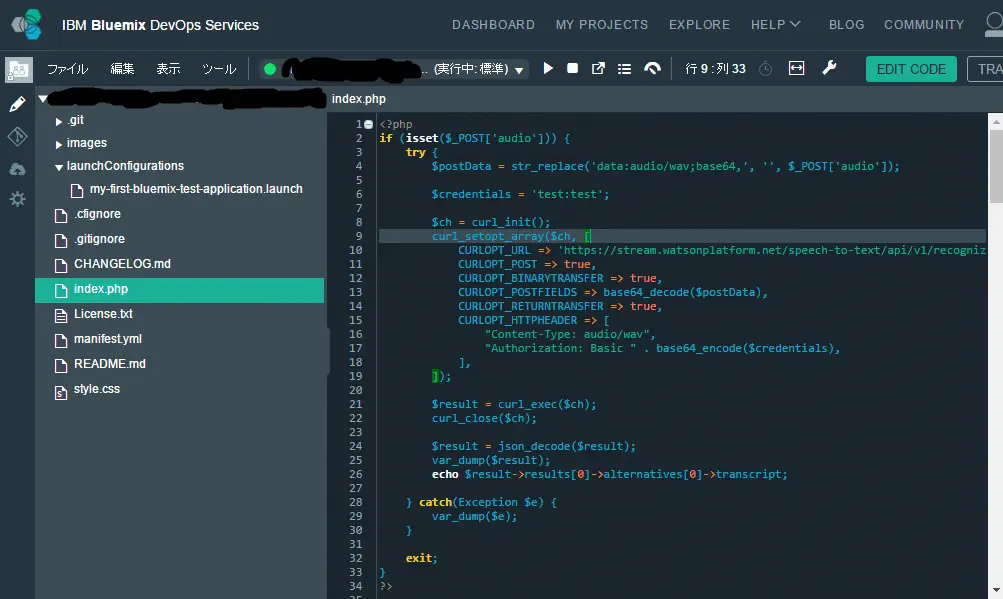The width and height of the screenshot is (1003, 599).
Task: Open manifest.yml in the file tree
Action: [107, 339]
